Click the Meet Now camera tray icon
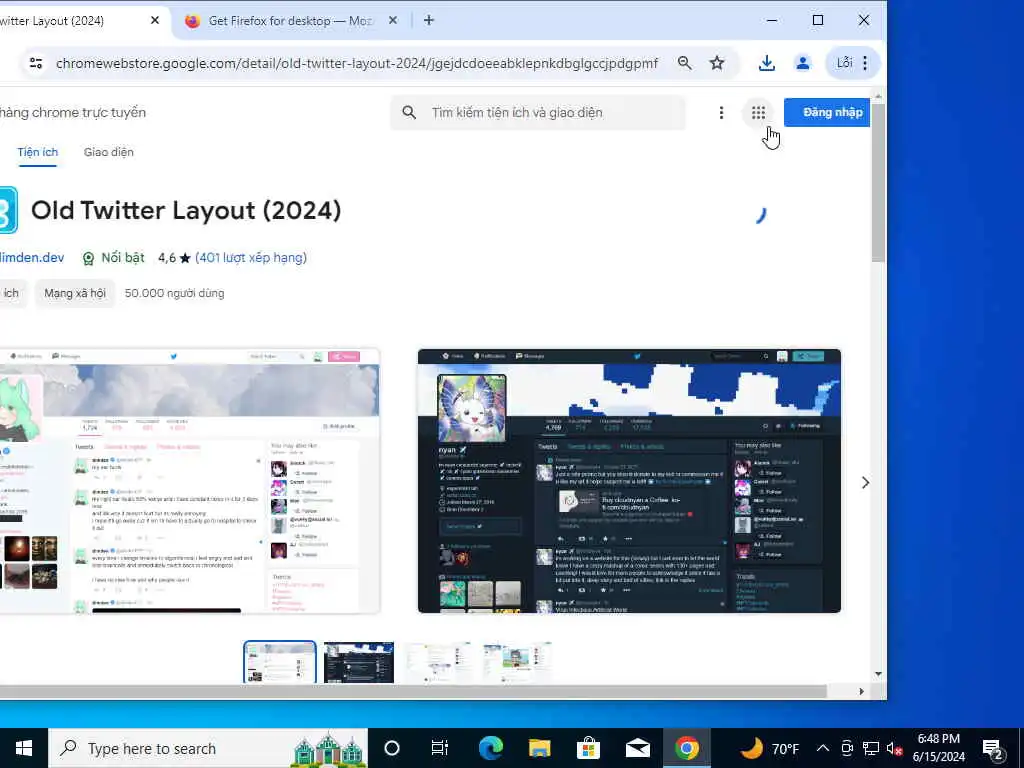Screen dimensions: 1024x768 [847, 748]
